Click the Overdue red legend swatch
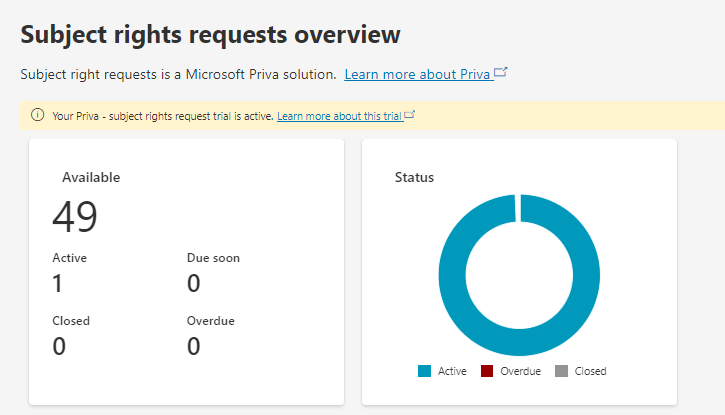 point(487,371)
